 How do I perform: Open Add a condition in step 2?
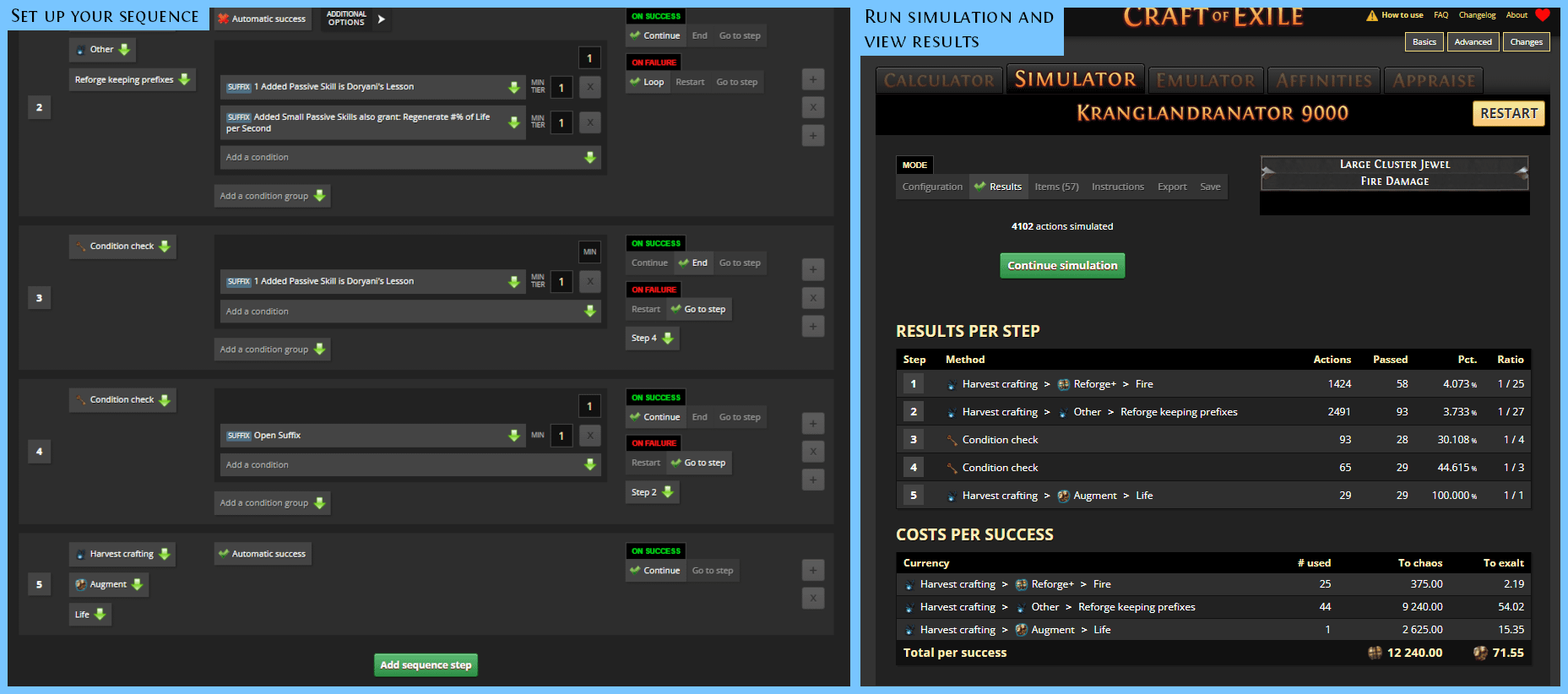click(410, 157)
